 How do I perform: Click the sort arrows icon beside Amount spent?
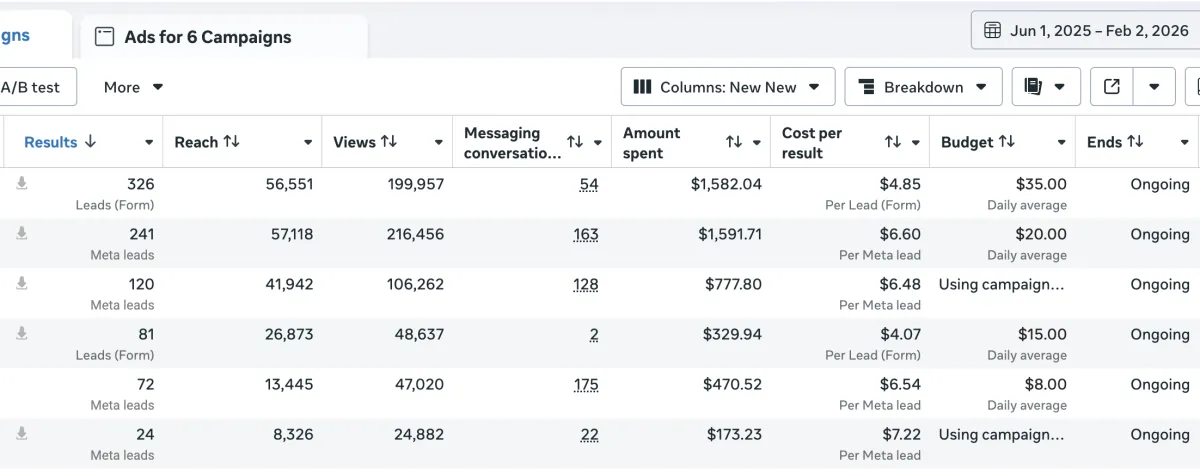(x=735, y=143)
